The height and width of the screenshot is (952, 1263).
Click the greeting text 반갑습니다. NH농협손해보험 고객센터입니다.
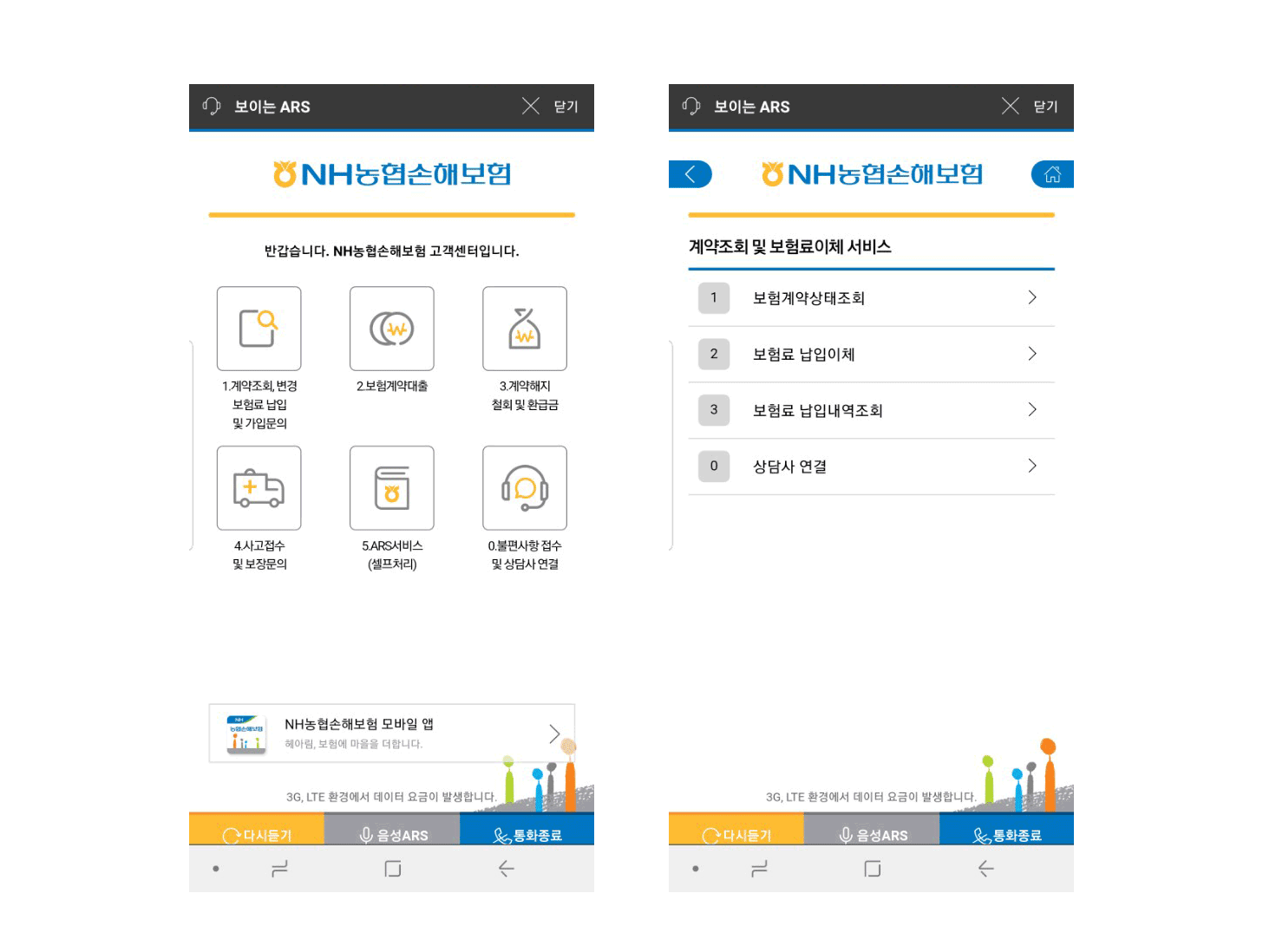click(392, 251)
